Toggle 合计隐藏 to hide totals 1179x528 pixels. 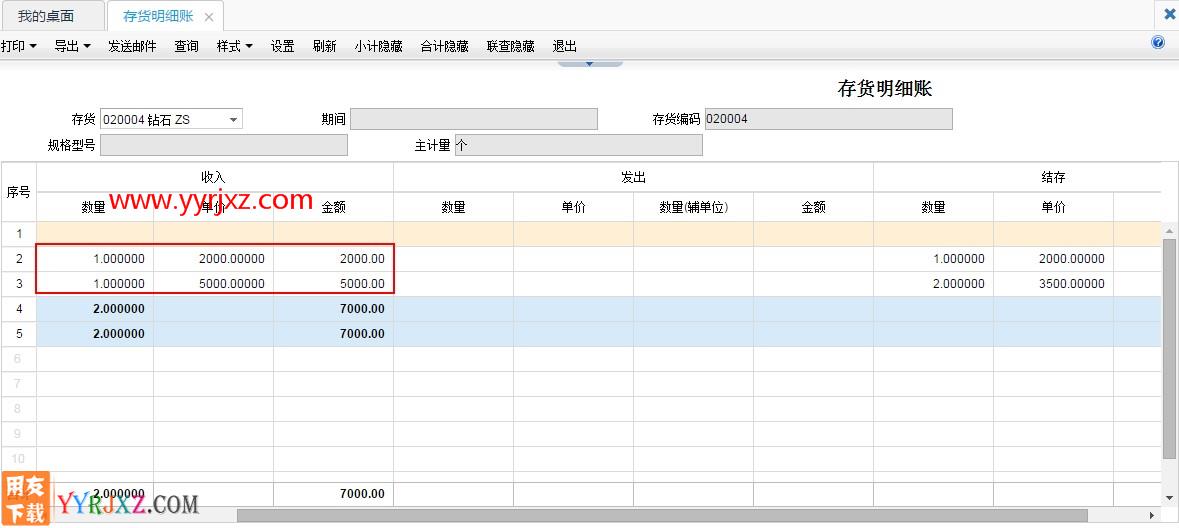point(444,46)
